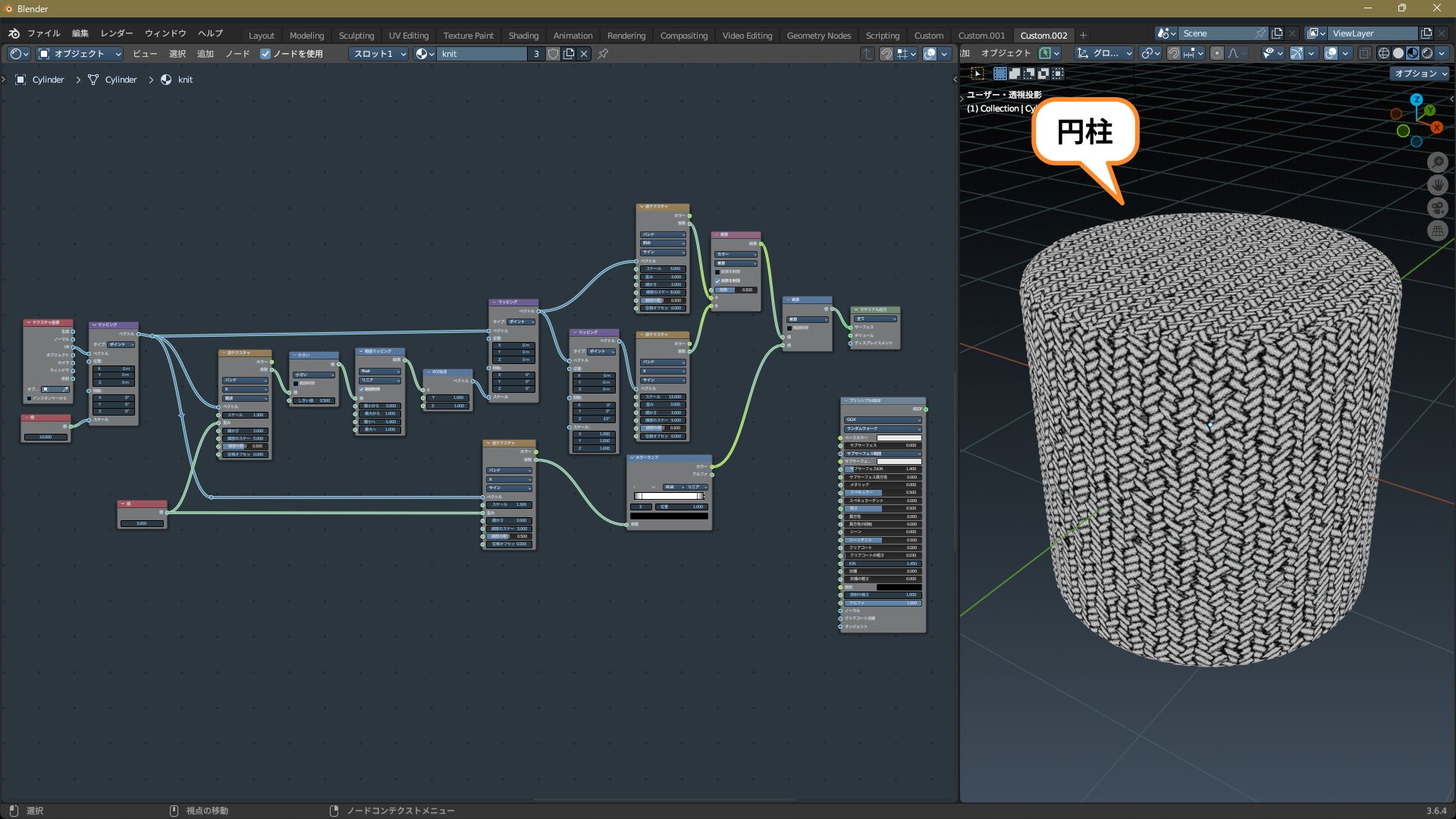Image resolution: width=1456 pixels, height=819 pixels.
Task: Select rendered viewport shading mode
Action: tap(1427, 53)
